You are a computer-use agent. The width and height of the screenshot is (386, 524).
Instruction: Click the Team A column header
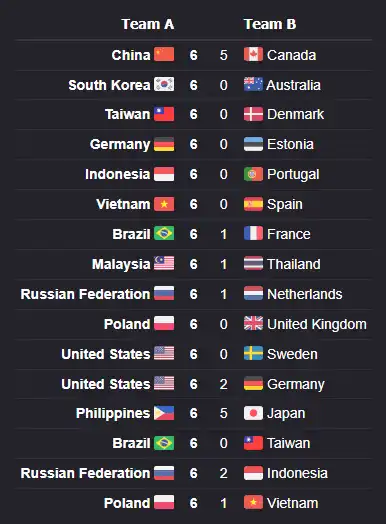tap(148, 24)
